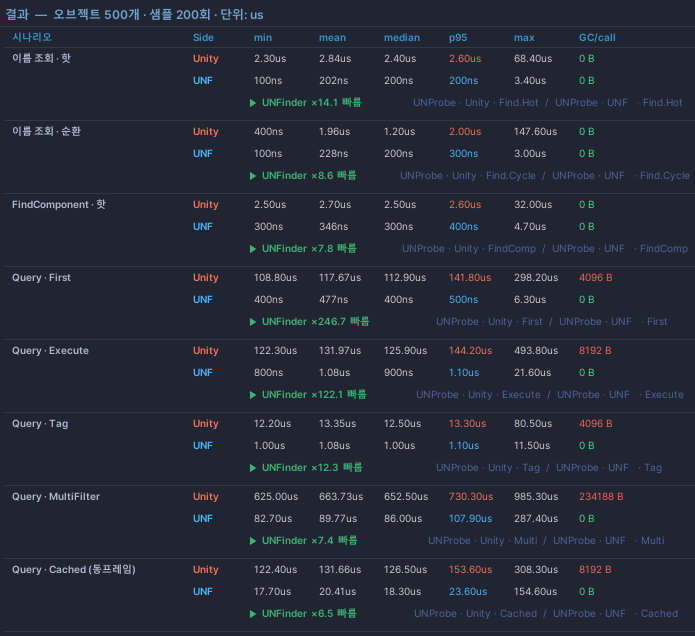This screenshot has width=695, height=636.
Task: Expand the UNFinder ×246.7 result triangle
Action: click(x=253, y=322)
